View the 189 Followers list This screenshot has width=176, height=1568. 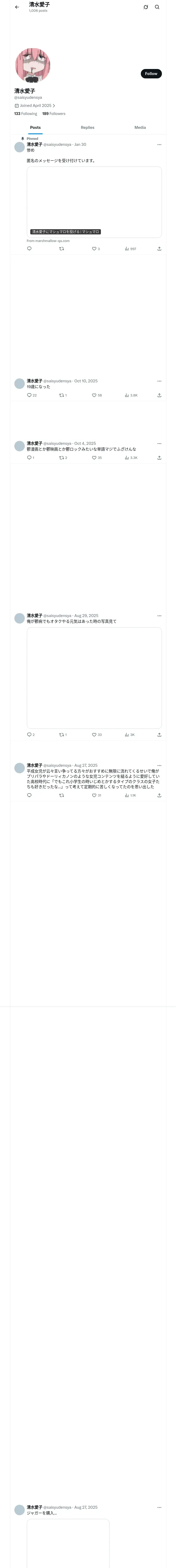[x=54, y=114]
